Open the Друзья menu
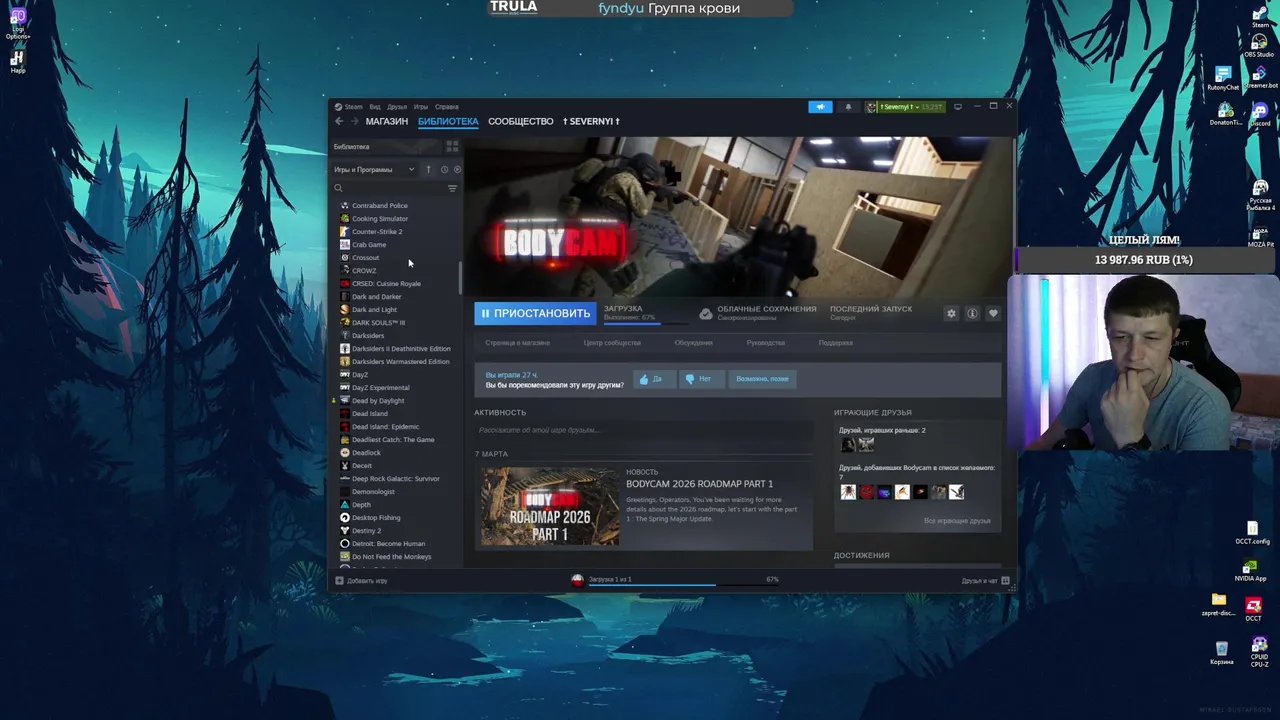The height and width of the screenshot is (720, 1280). point(397,107)
